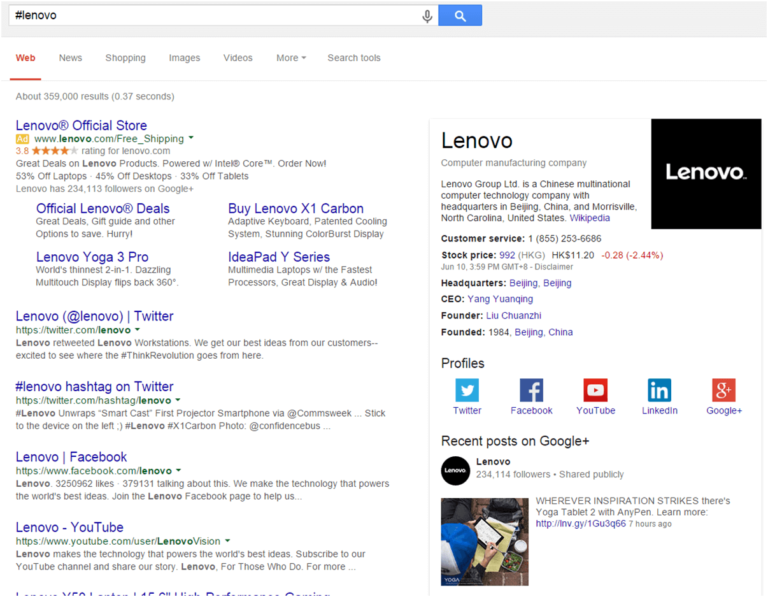This screenshot has height=597, width=768.
Task: Open Lenovo | Facebook result
Action: click(x=72, y=457)
